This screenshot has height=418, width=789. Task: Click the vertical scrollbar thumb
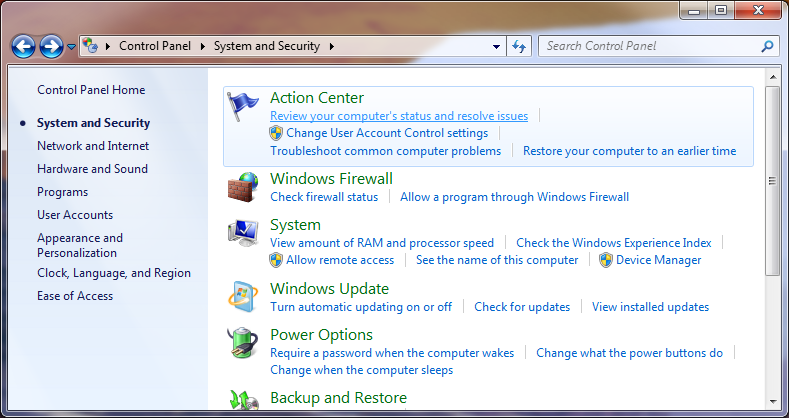pyautogui.click(x=772, y=181)
